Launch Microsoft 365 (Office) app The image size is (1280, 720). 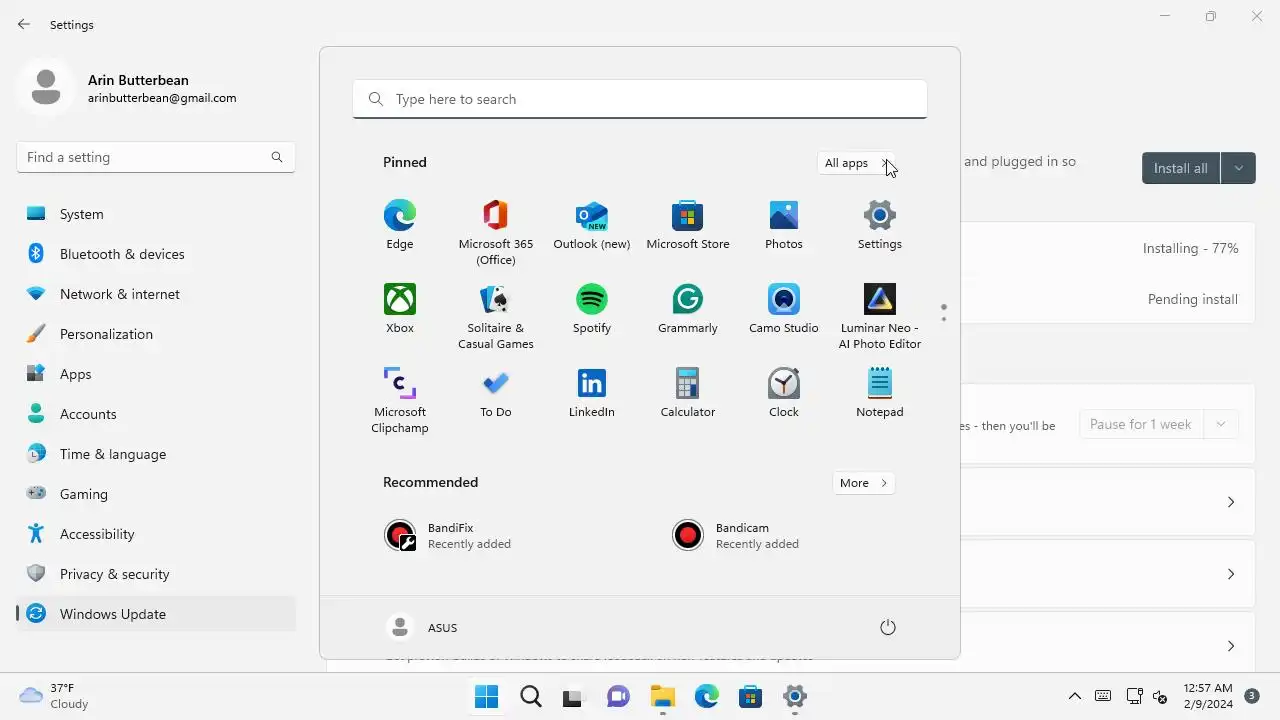pos(496,232)
